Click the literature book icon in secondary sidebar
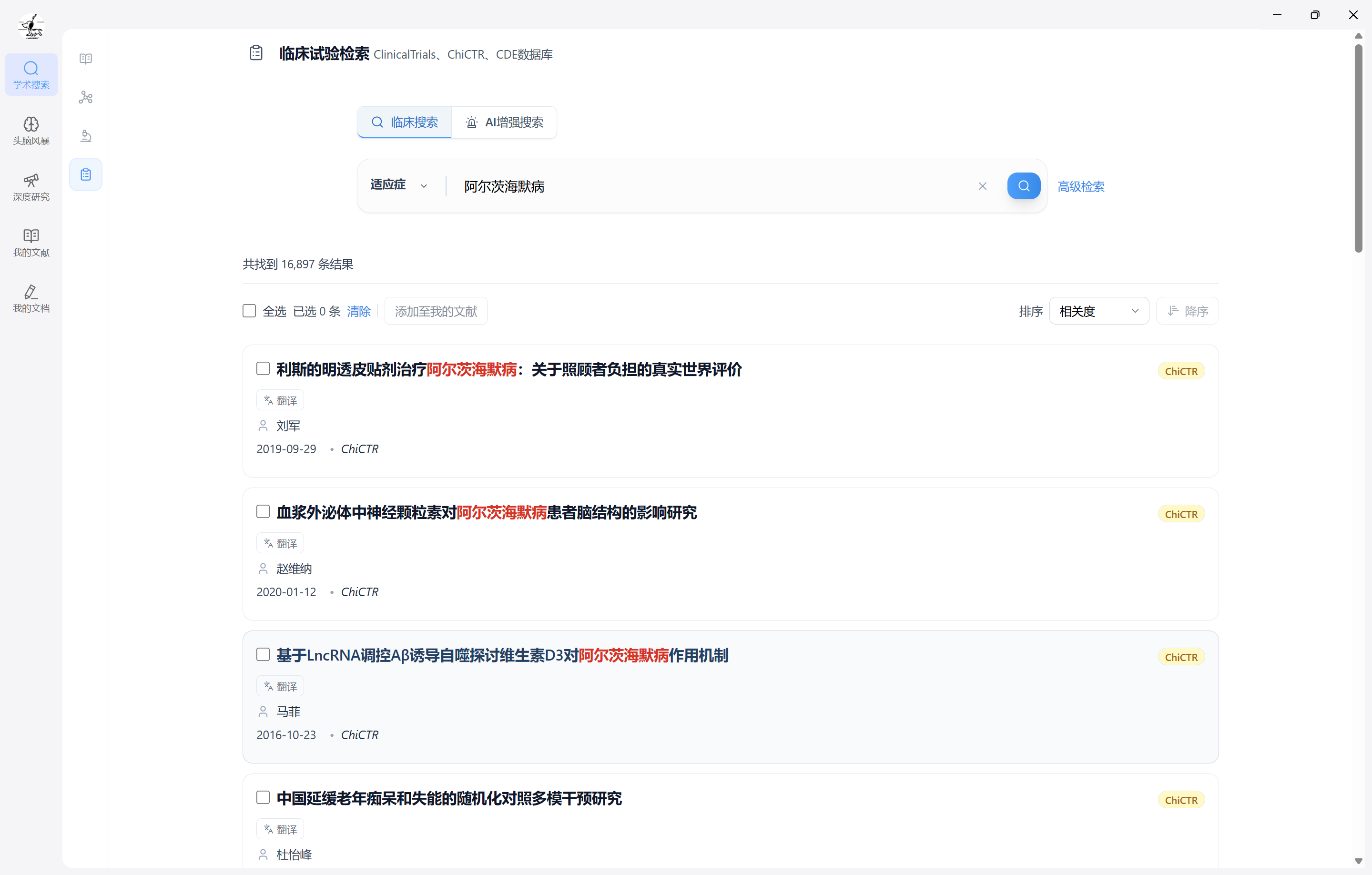 [85, 59]
